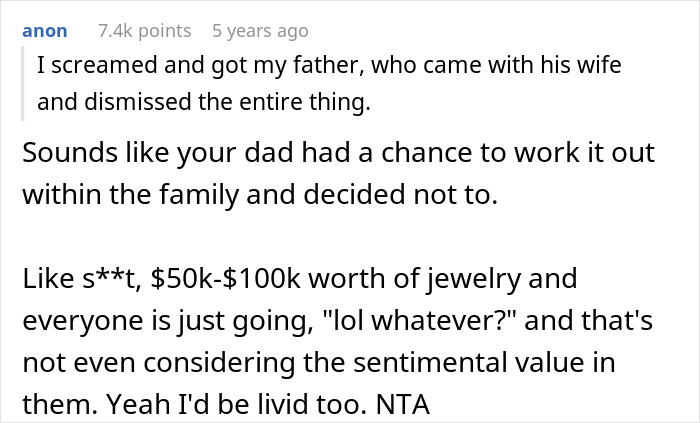Click the text "decided not to."
This screenshot has width=700, height=423.
[x=421, y=194]
